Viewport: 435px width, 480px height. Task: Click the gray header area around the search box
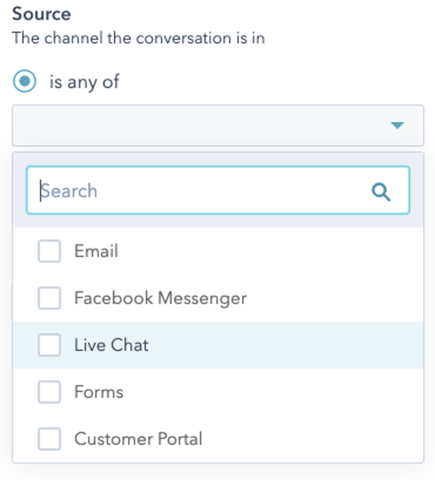click(218, 220)
